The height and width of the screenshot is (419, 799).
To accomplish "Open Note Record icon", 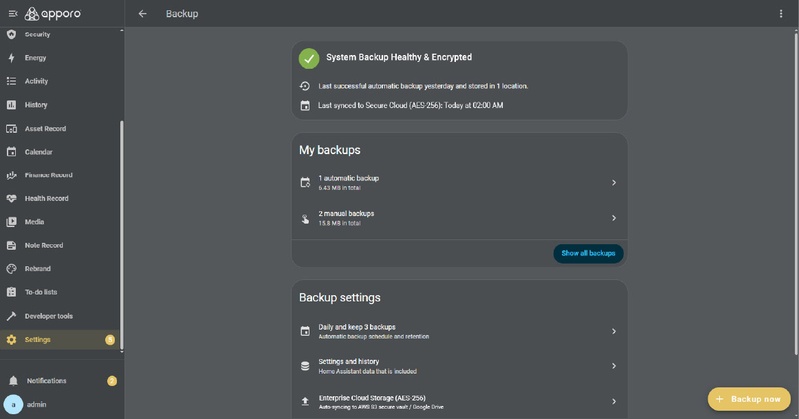I will pos(11,245).
